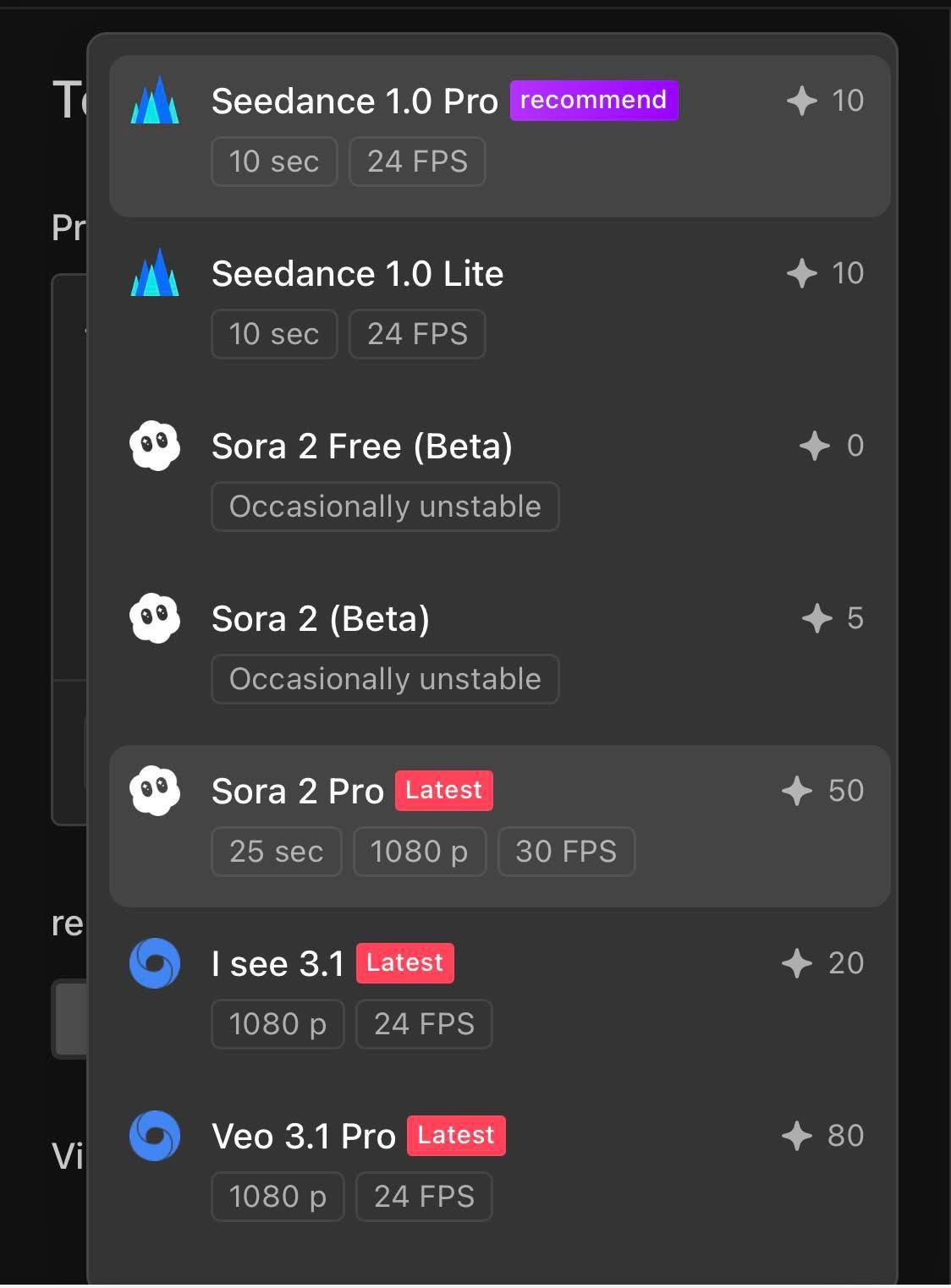Click the Sora 2 (Beta) cloud icon
The image size is (951, 1288).
click(x=155, y=618)
